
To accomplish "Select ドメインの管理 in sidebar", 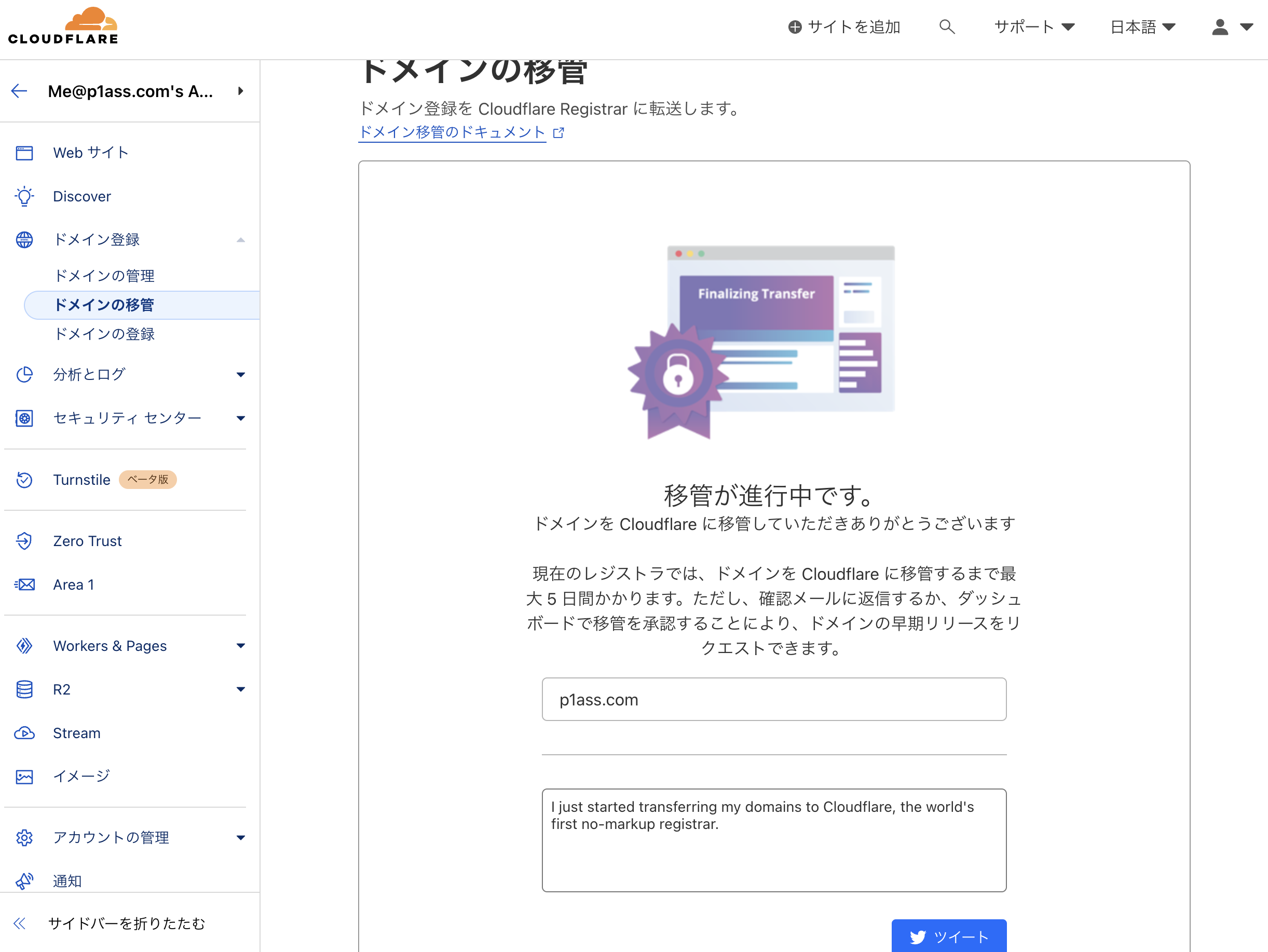I will 104,276.
